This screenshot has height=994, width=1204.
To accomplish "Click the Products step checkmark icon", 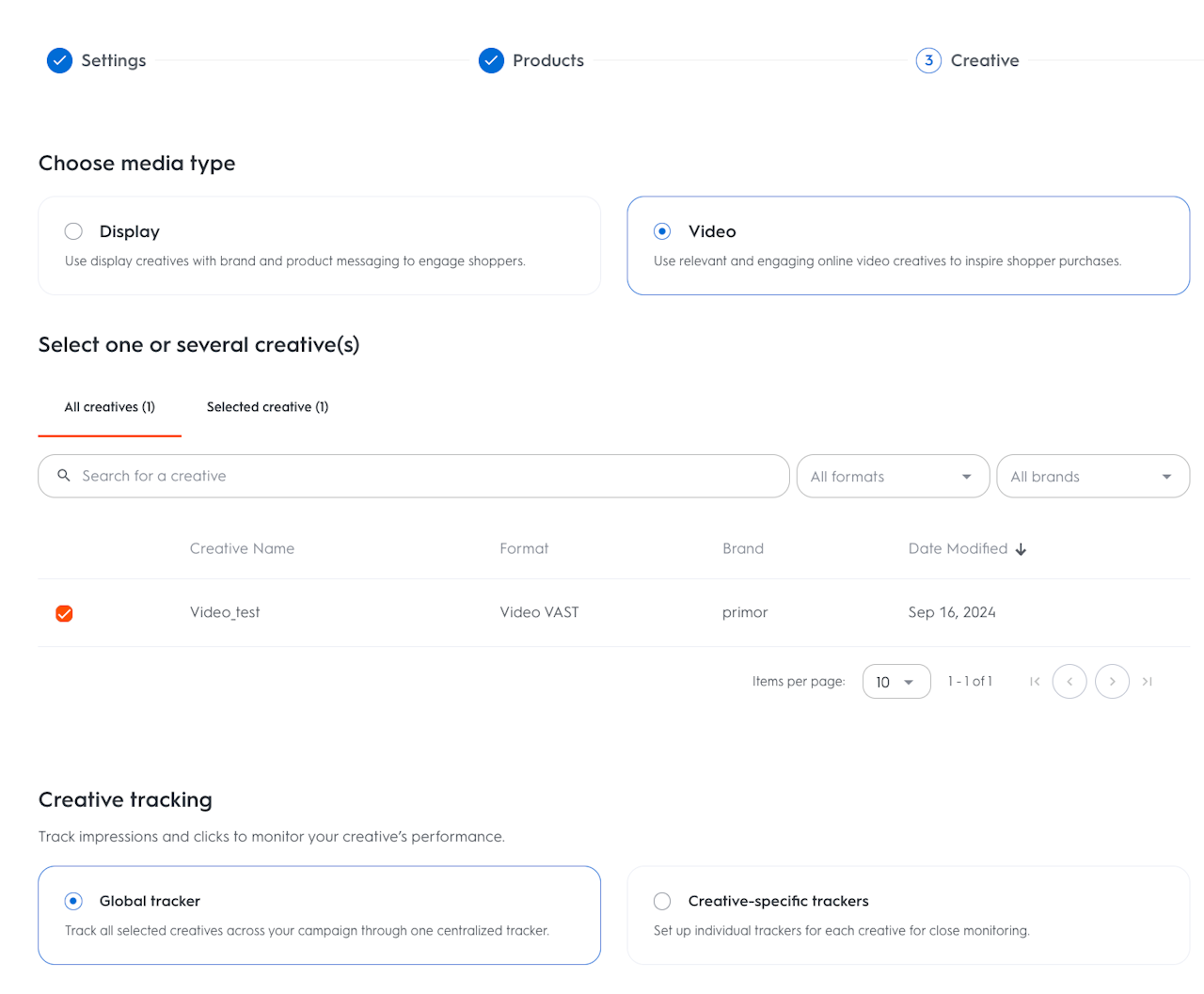I will tap(491, 61).
